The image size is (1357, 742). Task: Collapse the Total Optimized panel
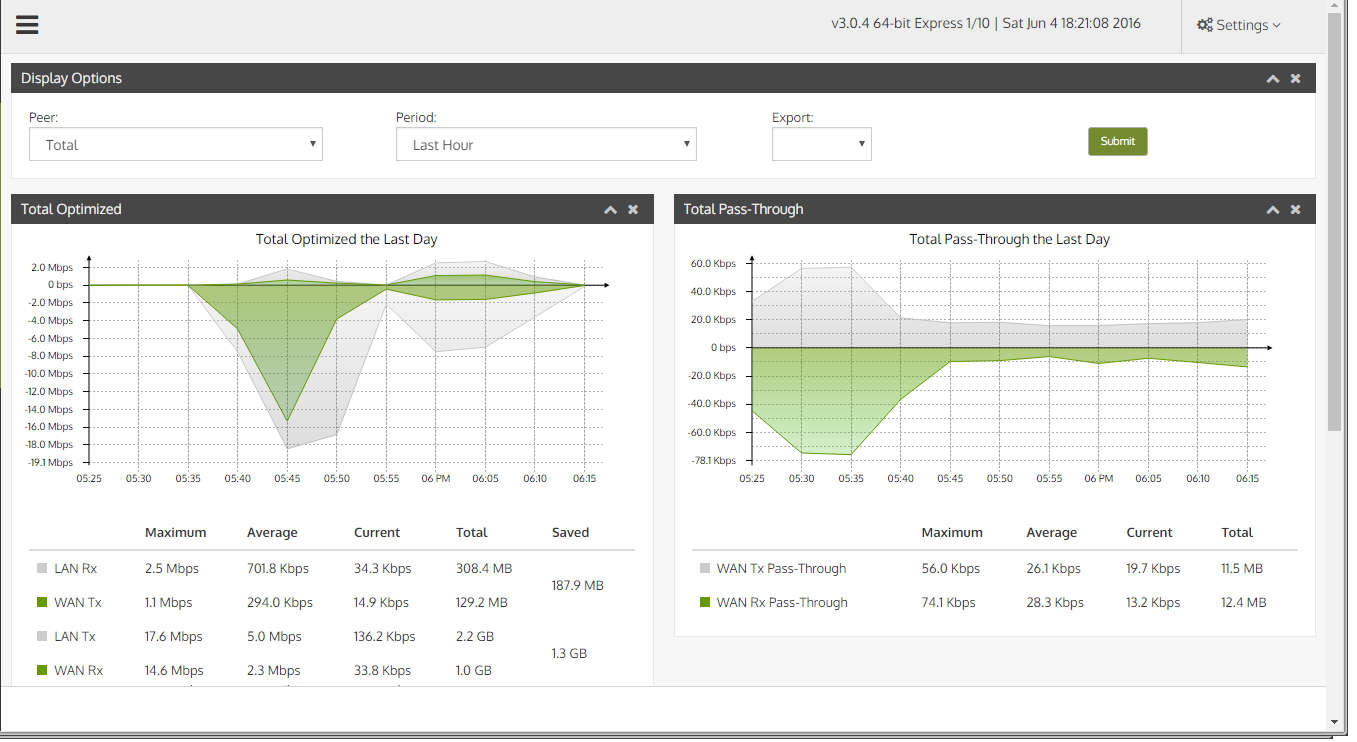610,210
